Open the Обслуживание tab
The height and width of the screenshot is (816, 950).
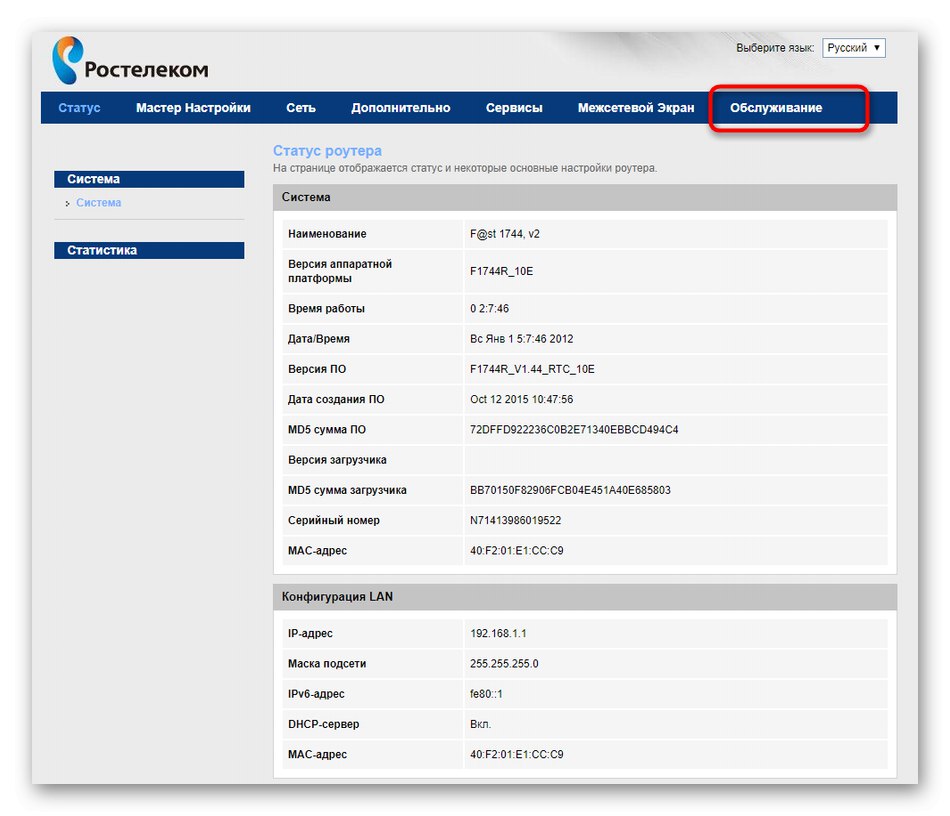(776, 108)
